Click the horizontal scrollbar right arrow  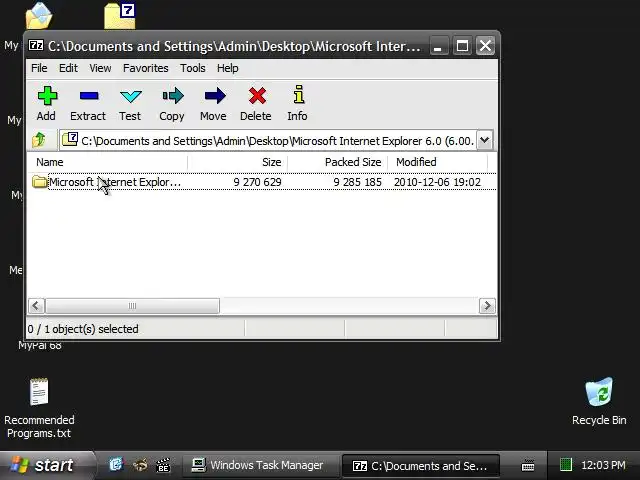487,306
